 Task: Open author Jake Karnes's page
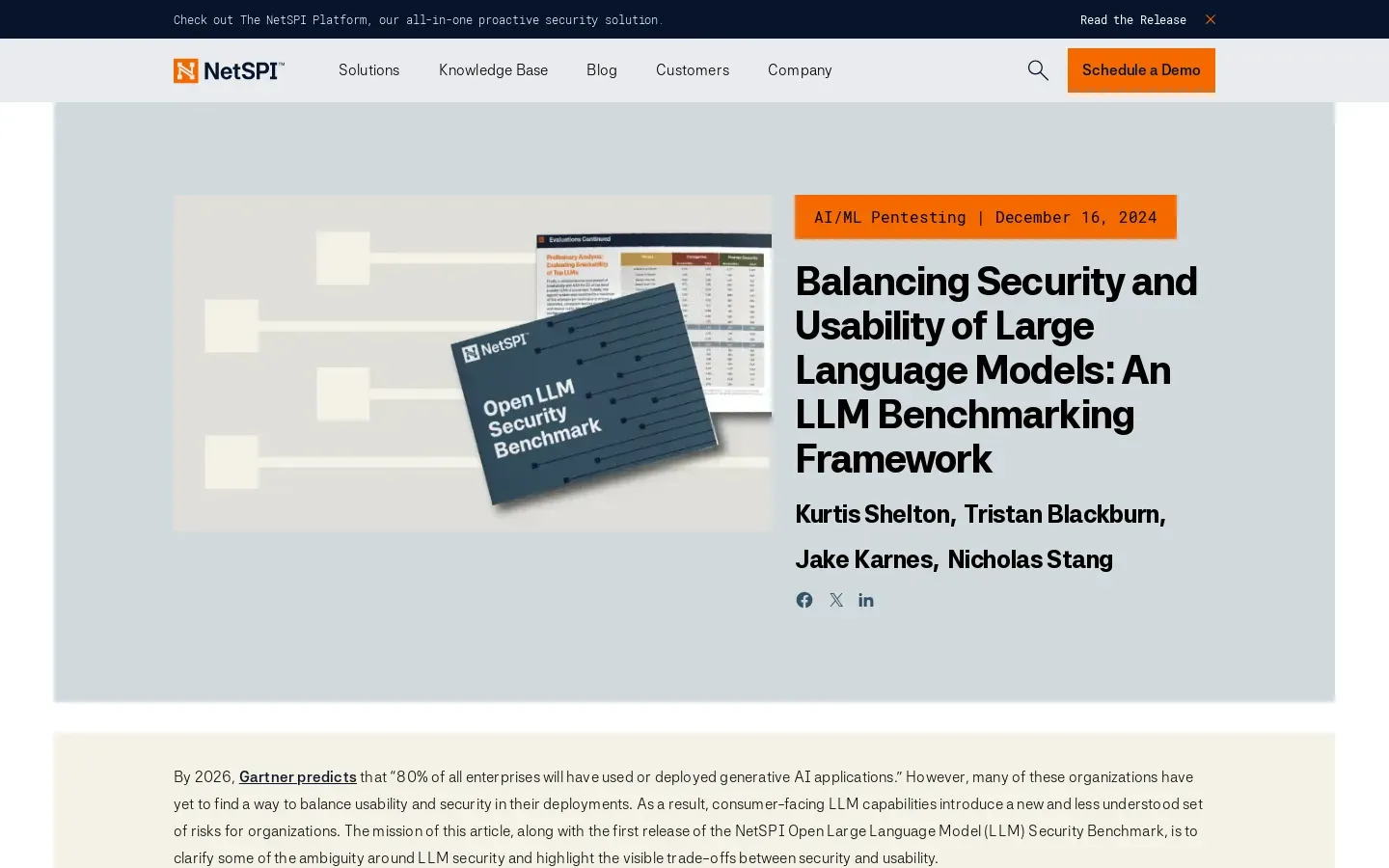coord(863,559)
